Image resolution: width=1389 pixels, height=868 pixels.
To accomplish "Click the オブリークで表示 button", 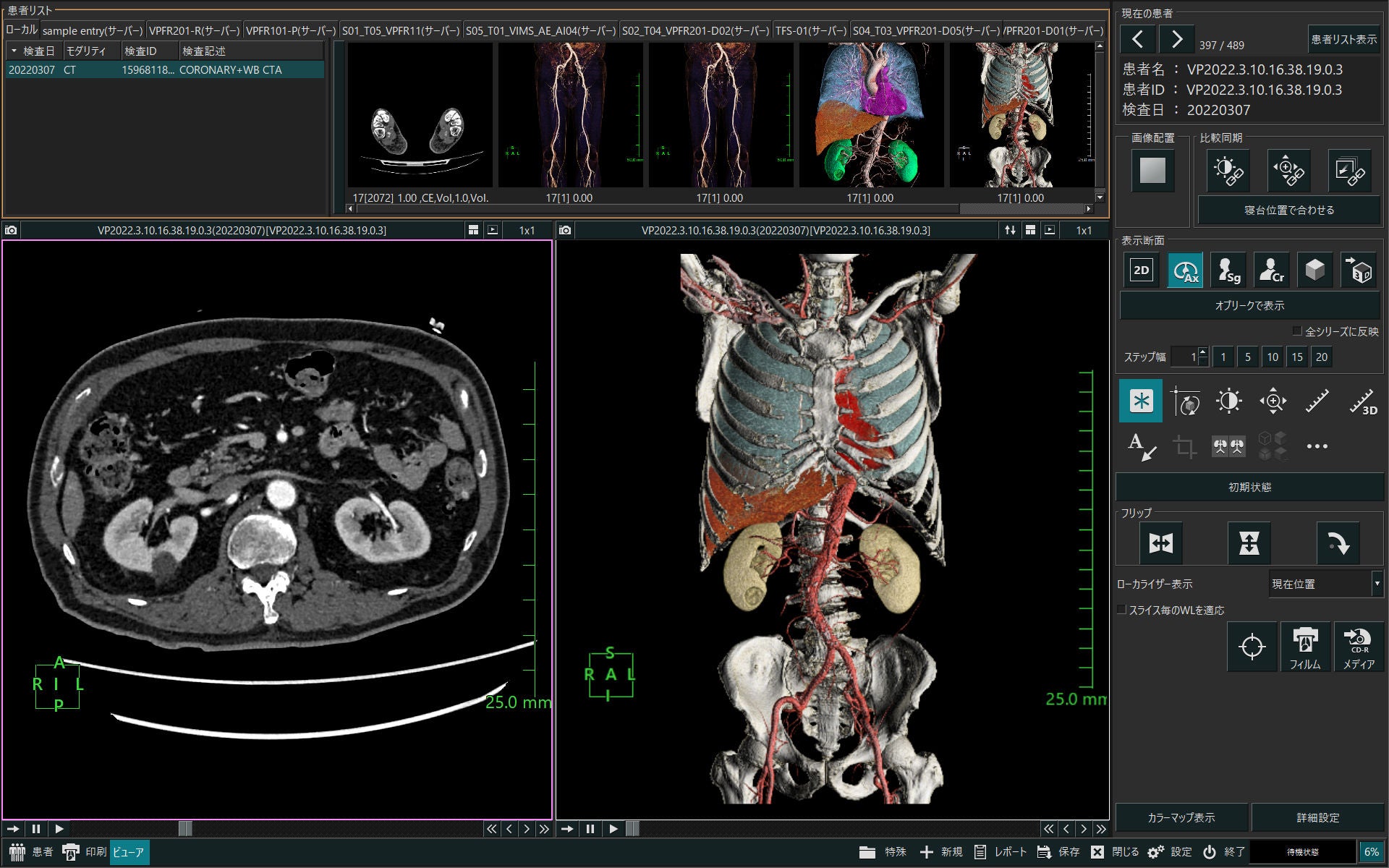I will click(1249, 306).
